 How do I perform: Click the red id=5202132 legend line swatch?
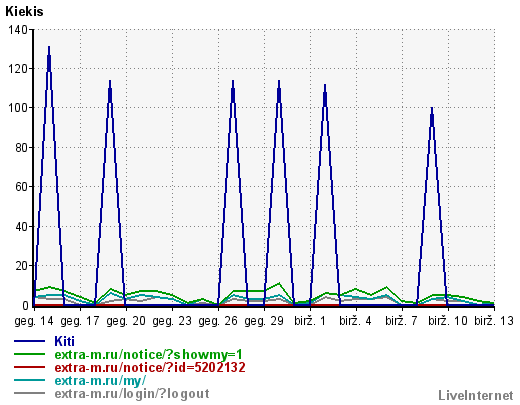pyautogui.click(x=29, y=367)
